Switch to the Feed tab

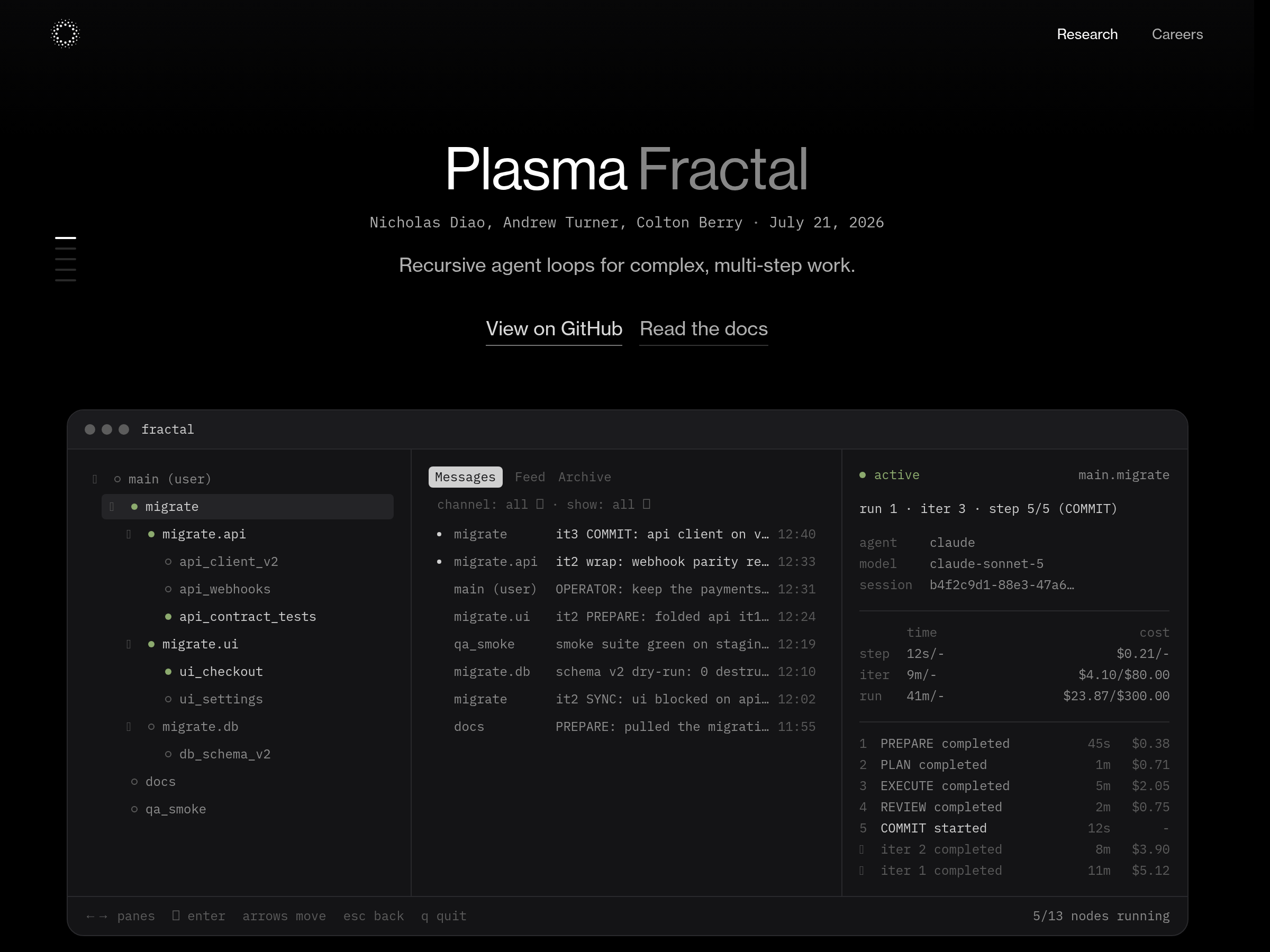click(529, 477)
